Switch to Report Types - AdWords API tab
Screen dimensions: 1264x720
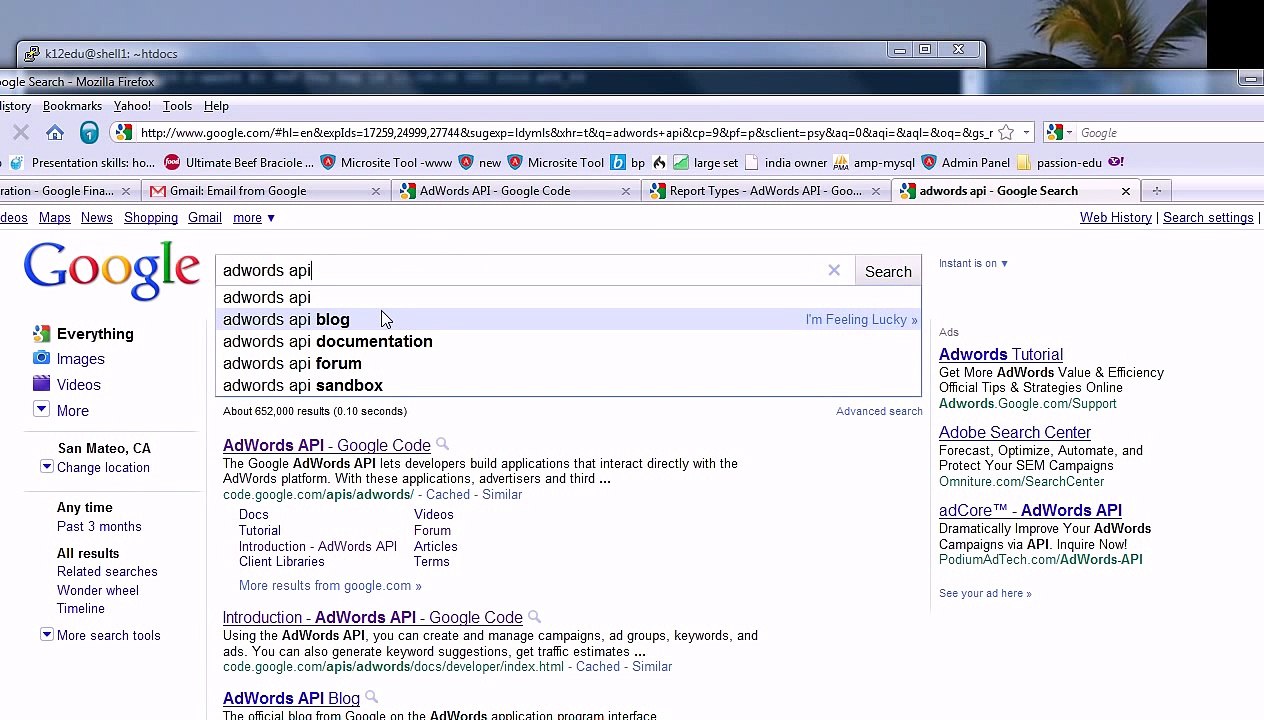[x=765, y=191]
